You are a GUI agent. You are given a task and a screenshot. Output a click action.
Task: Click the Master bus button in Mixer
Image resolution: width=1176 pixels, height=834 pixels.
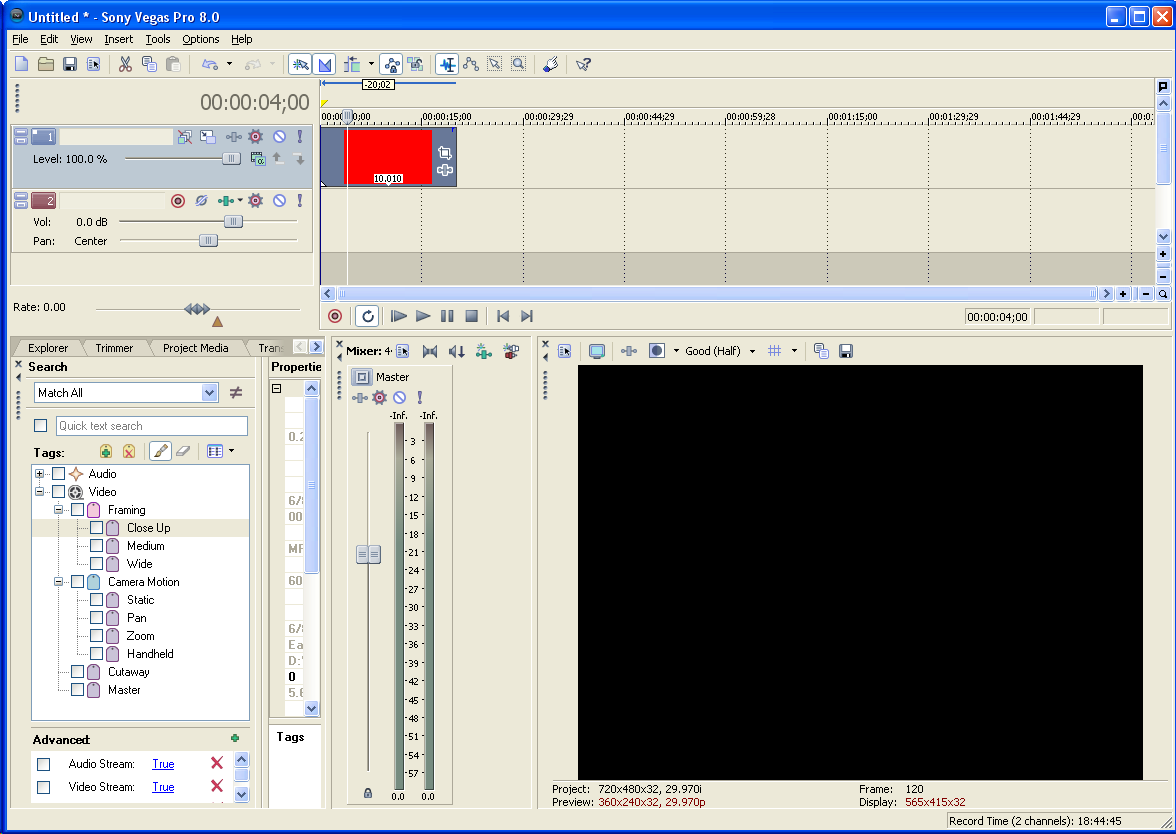tap(362, 377)
